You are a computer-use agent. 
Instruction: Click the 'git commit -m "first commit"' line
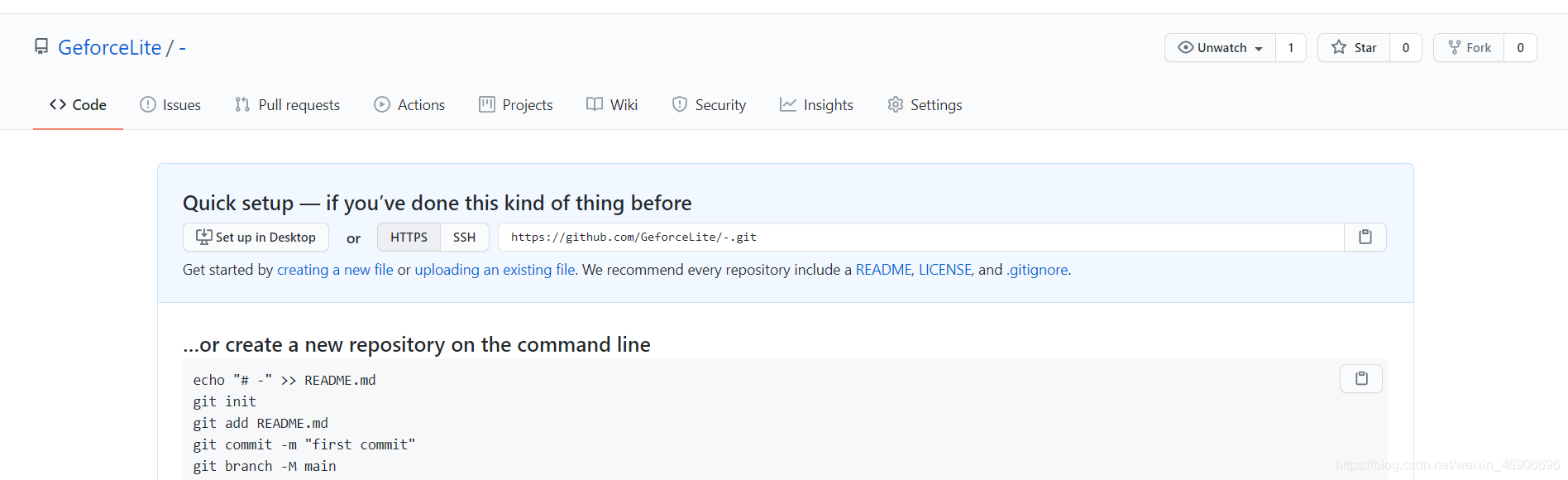pyautogui.click(x=304, y=444)
